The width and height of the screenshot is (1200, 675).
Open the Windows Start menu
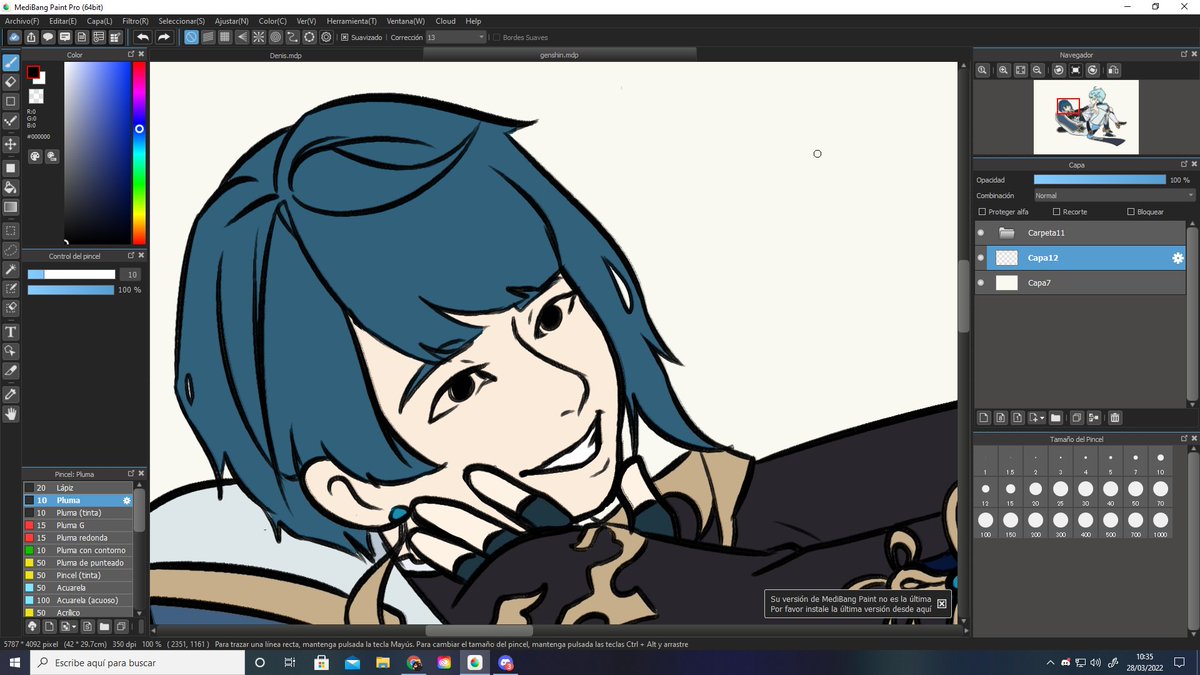[x=15, y=663]
